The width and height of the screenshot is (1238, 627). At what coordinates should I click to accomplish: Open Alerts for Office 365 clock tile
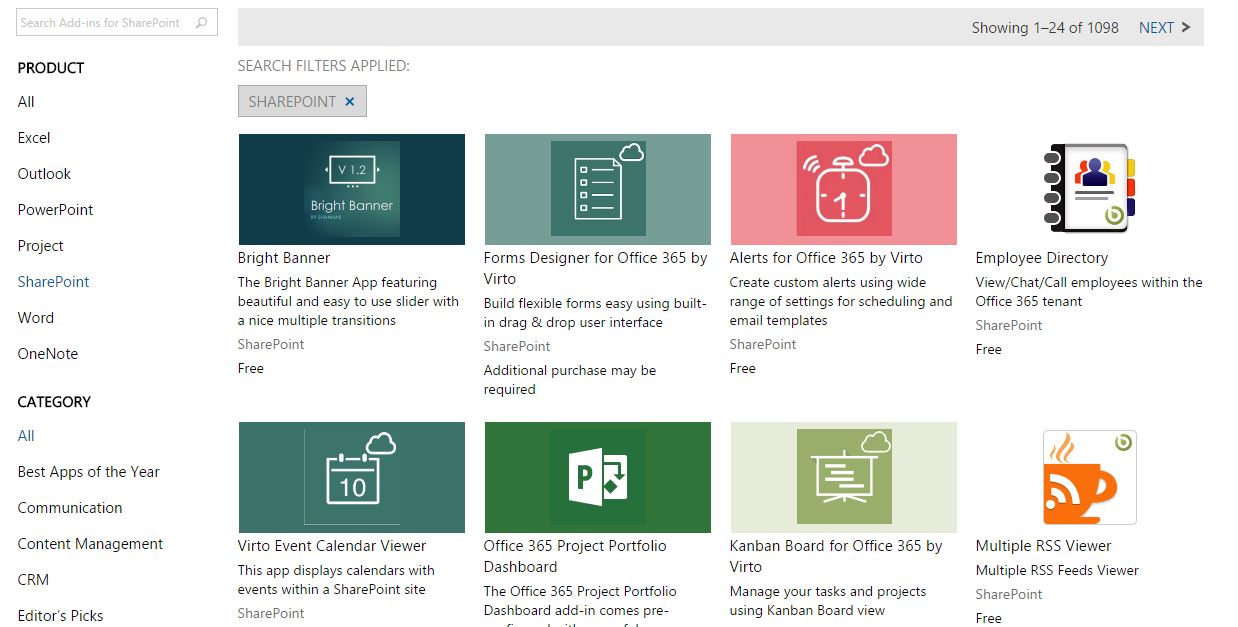click(x=843, y=189)
